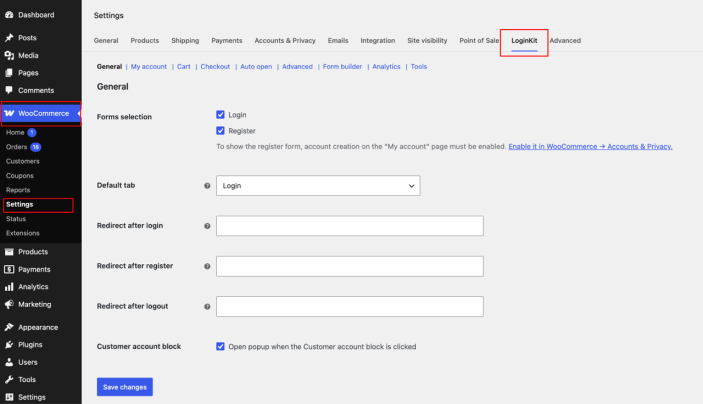The image size is (703, 404).
Task: Click the Marketing megaphone icon
Action: pyautogui.click(x=9, y=304)
